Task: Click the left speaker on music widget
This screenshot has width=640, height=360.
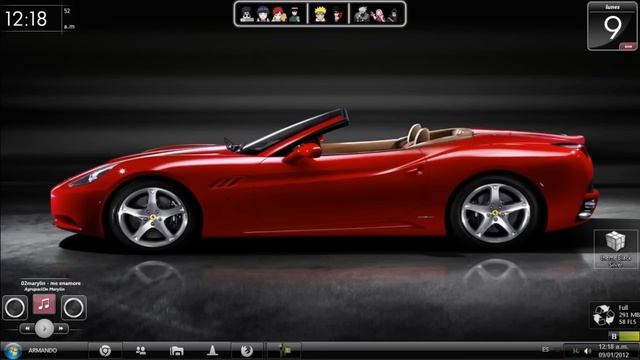Action: 15,307
